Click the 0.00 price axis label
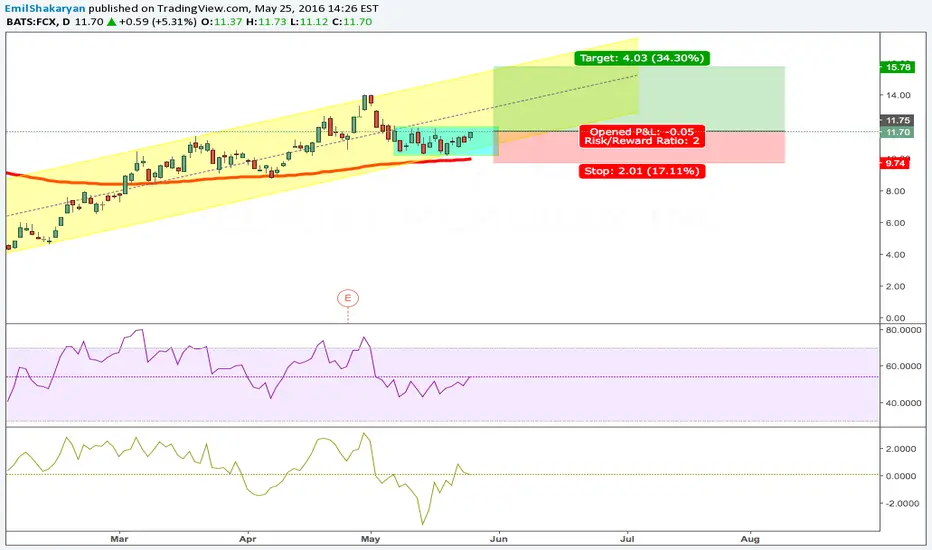The width and height of the screenshot is (932, 550). (896, 318)
